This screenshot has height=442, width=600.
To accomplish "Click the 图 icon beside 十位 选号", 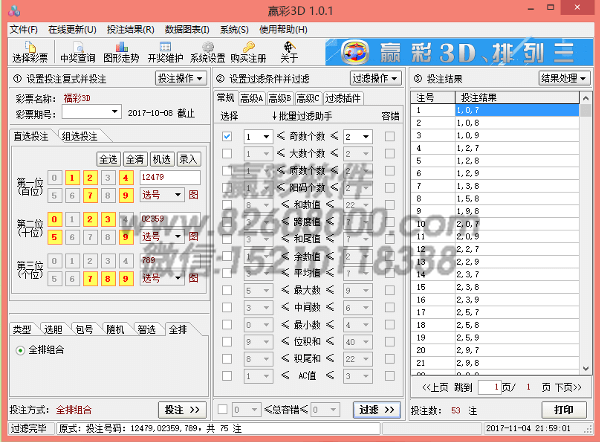I will click(194, 236).
